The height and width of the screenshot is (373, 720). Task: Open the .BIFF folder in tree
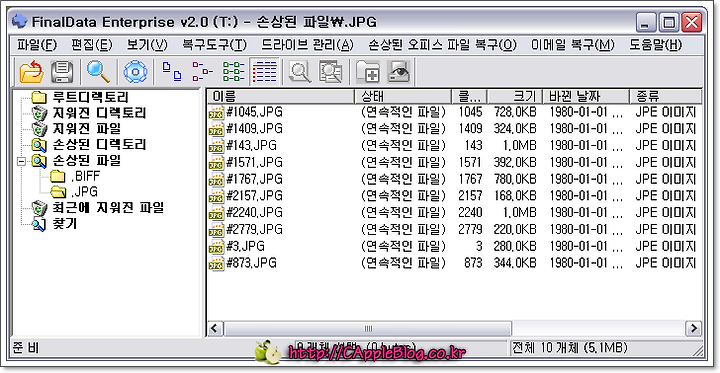click(85, 176)
